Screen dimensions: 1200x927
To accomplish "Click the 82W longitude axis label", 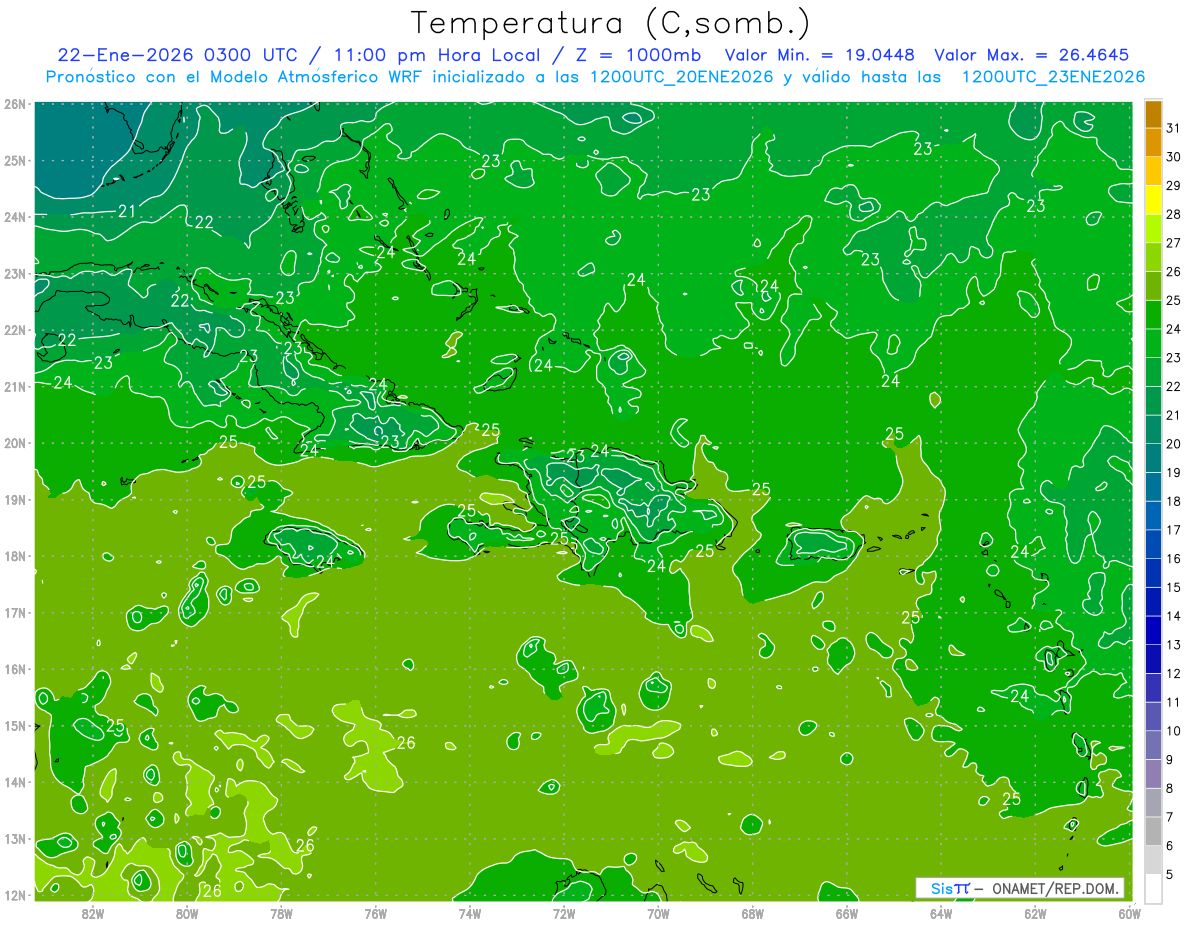I will 93,912.
